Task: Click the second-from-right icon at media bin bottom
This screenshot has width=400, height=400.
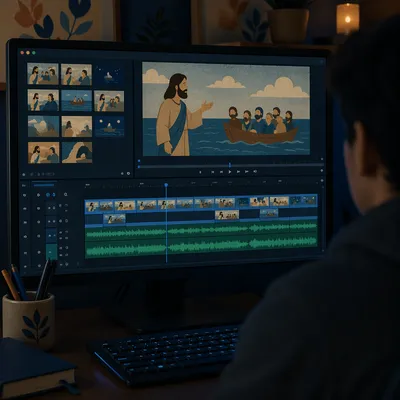Action: [x=122, y=174]
